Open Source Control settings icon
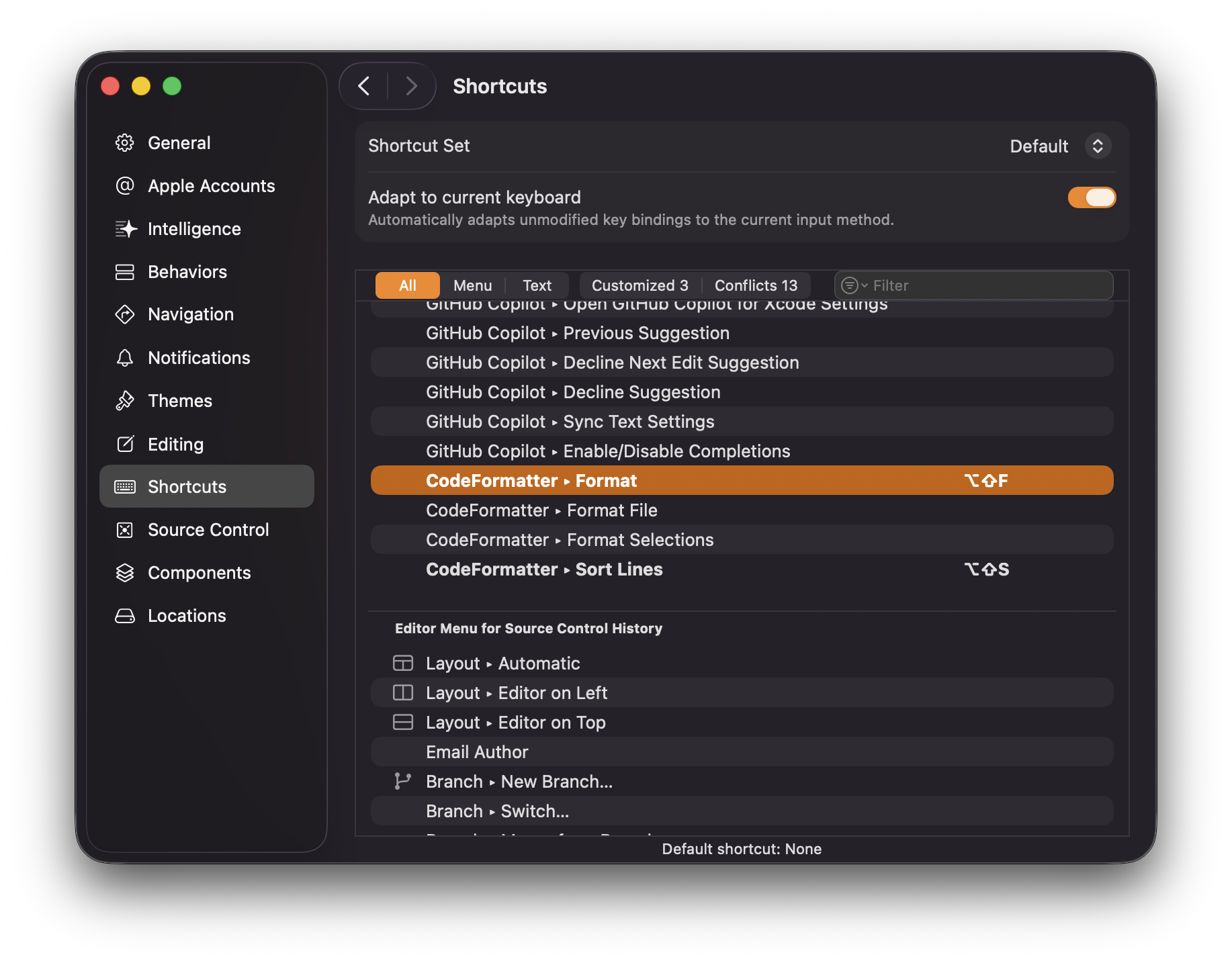Image resolution: width=1232 pixels, height=963 pixels. (x=125, y=530)
